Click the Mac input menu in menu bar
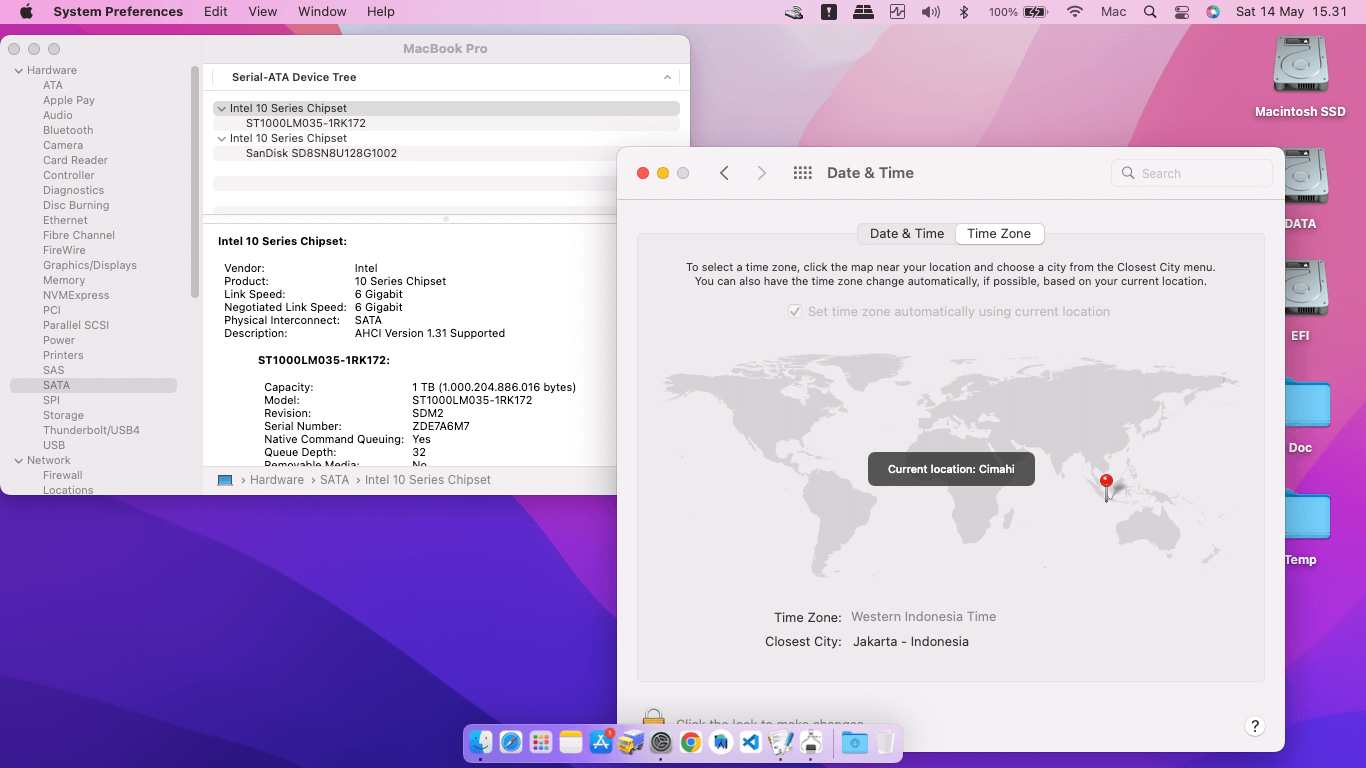This screenshot has height=768, width=1366. tap(1113, 12)
